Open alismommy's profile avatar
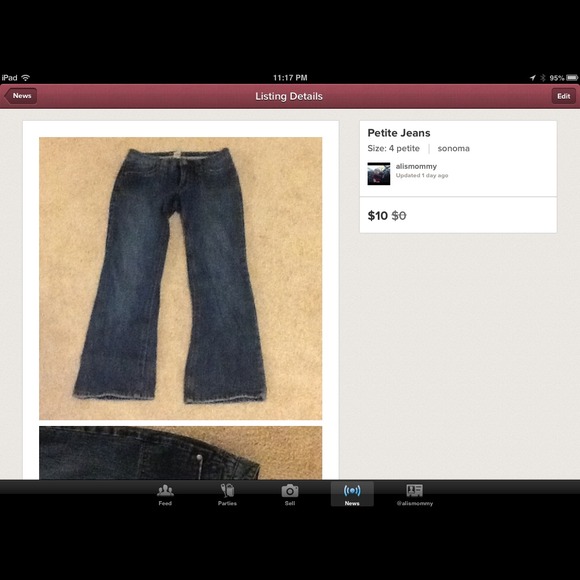This screenshot has height=580, width=580. click(x=378, y=173)
